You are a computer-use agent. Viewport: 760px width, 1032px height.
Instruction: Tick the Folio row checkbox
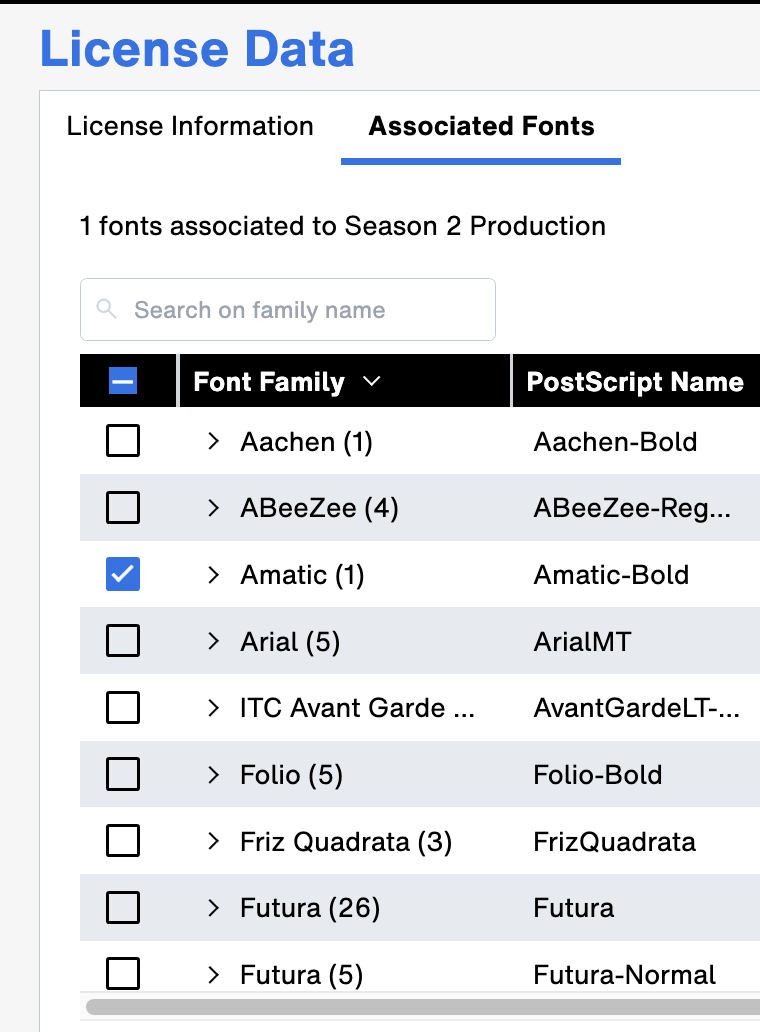coord(123,774)
